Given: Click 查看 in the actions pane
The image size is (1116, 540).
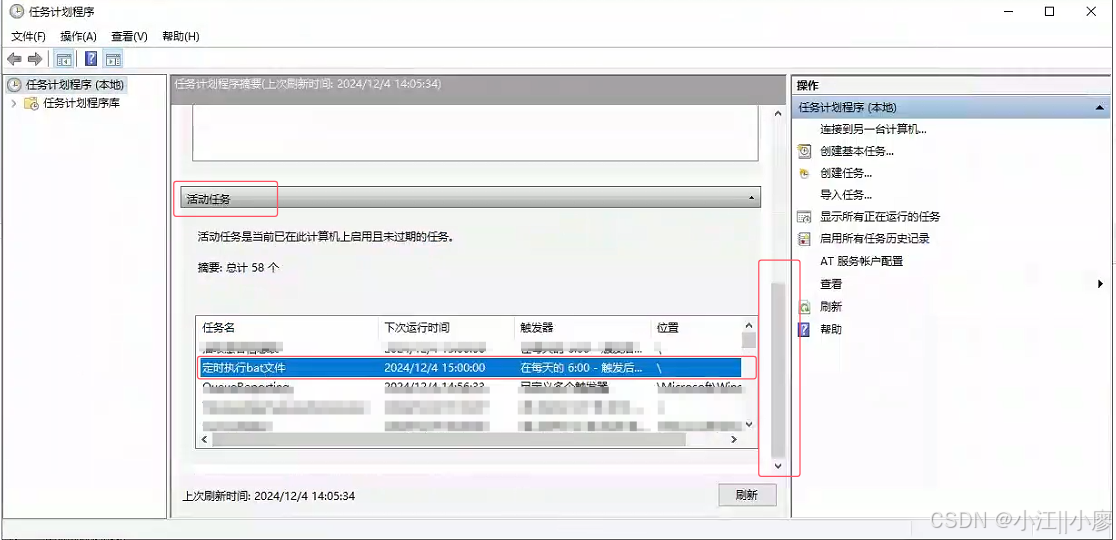Looking at the screenshot, I should [831, 284].
